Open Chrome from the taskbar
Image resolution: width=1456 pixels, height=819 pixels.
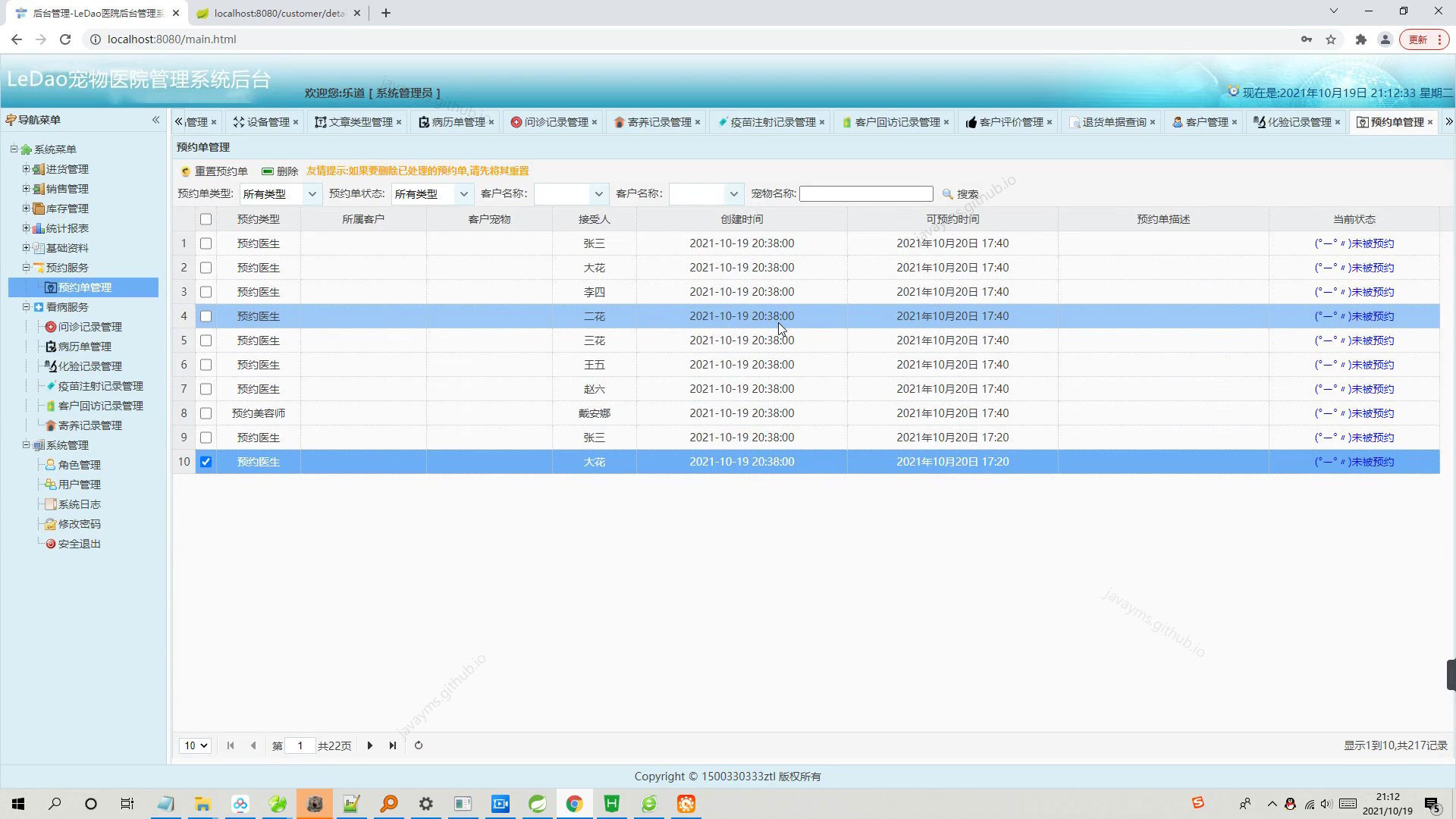click(x=574, y=804)
